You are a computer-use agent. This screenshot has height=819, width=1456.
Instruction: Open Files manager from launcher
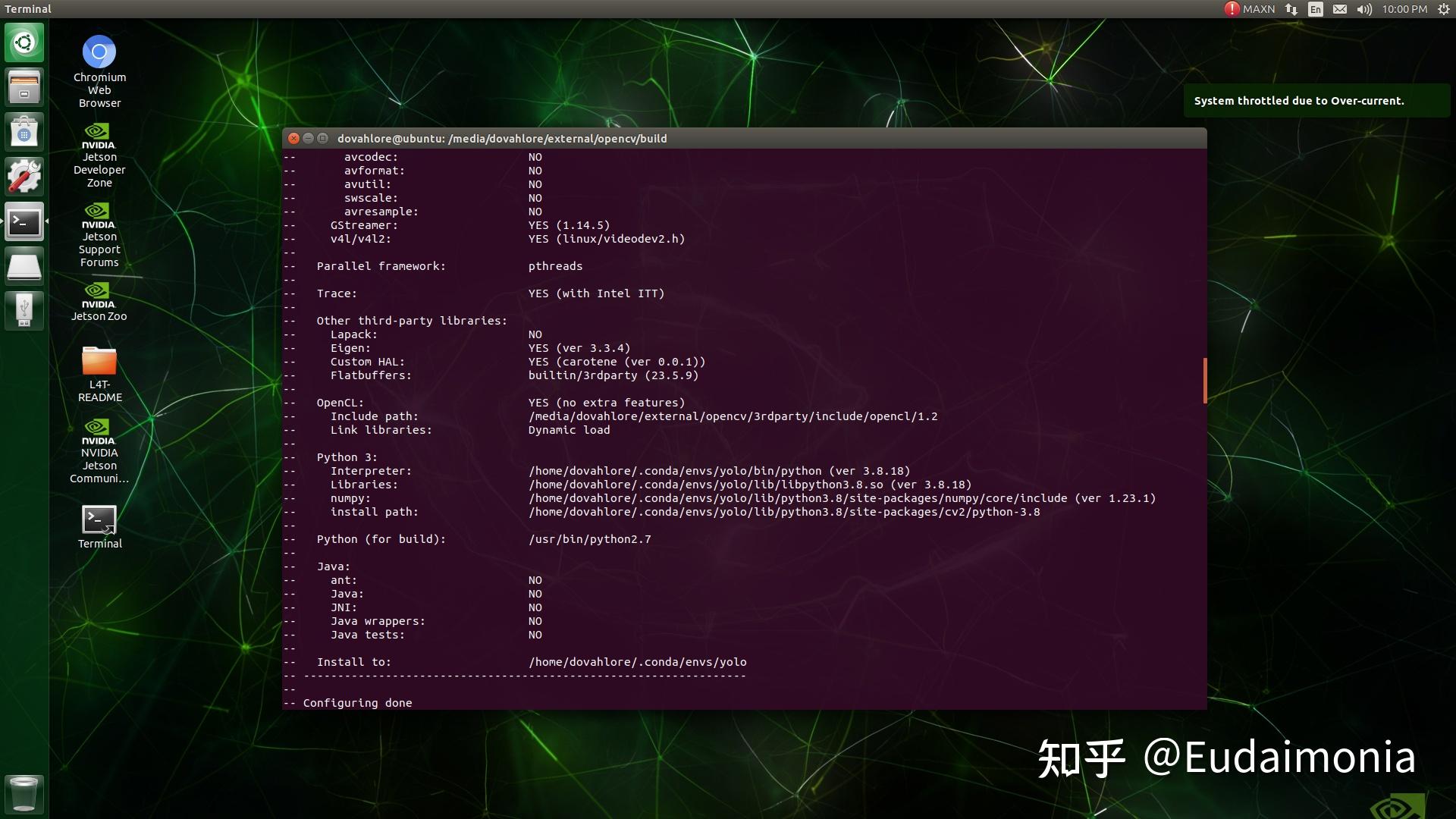(x=24, y=87)
